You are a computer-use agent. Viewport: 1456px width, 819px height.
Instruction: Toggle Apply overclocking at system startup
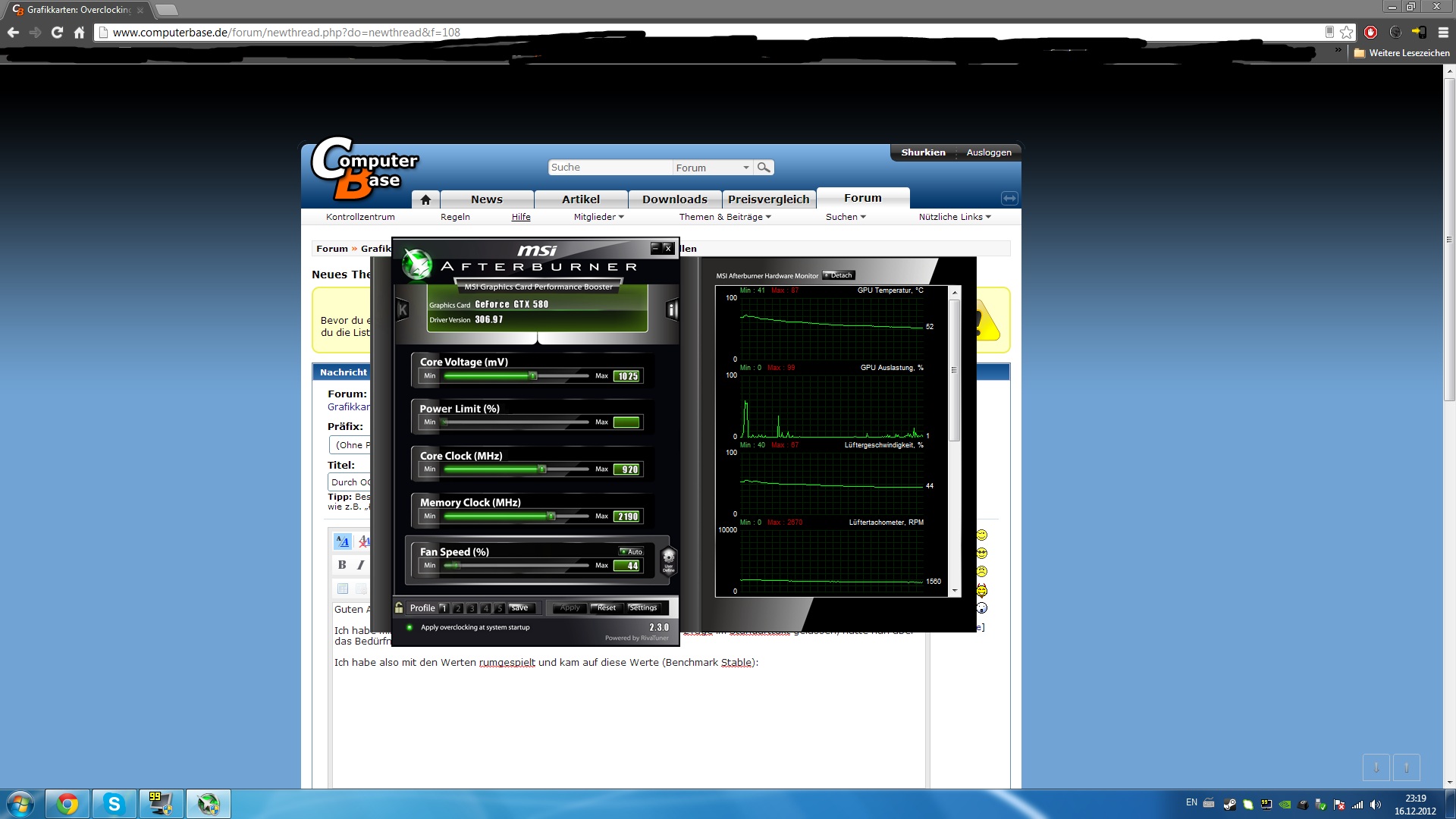[409, 627]
